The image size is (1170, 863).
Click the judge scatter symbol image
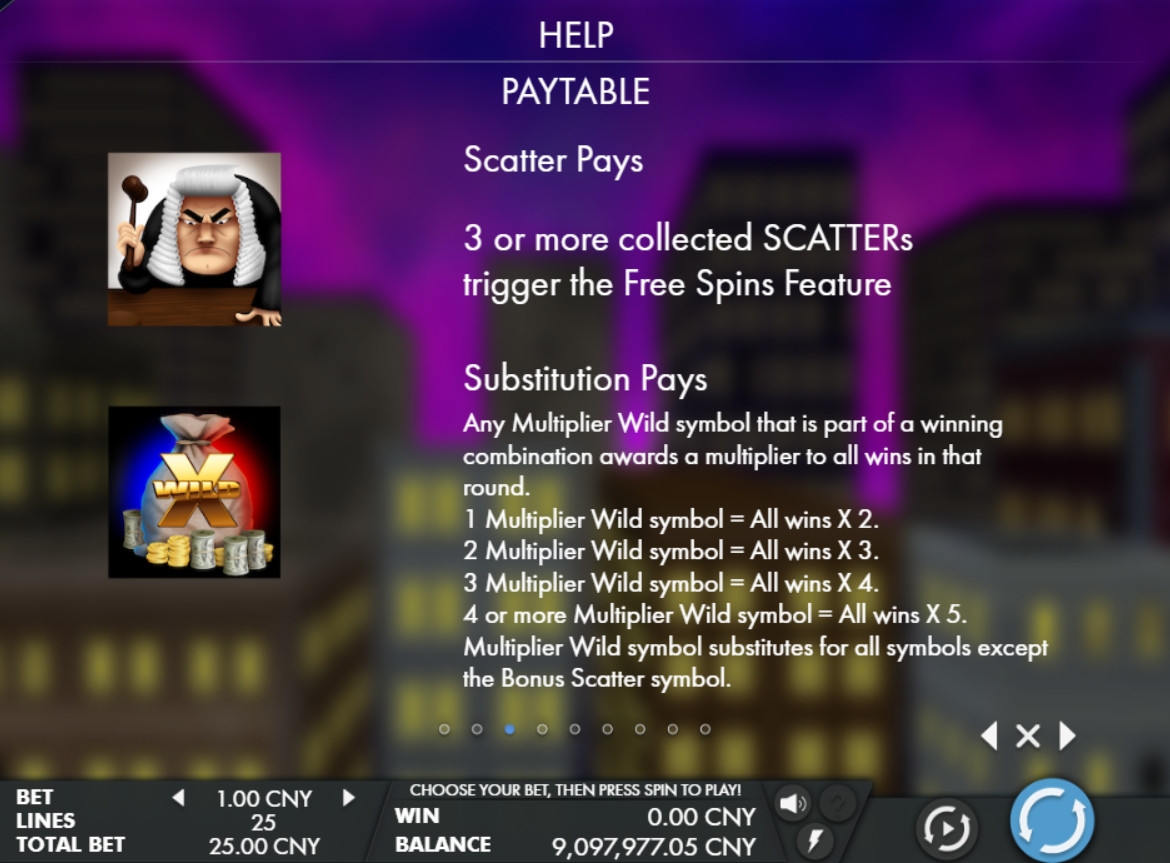tap(195, 239)
